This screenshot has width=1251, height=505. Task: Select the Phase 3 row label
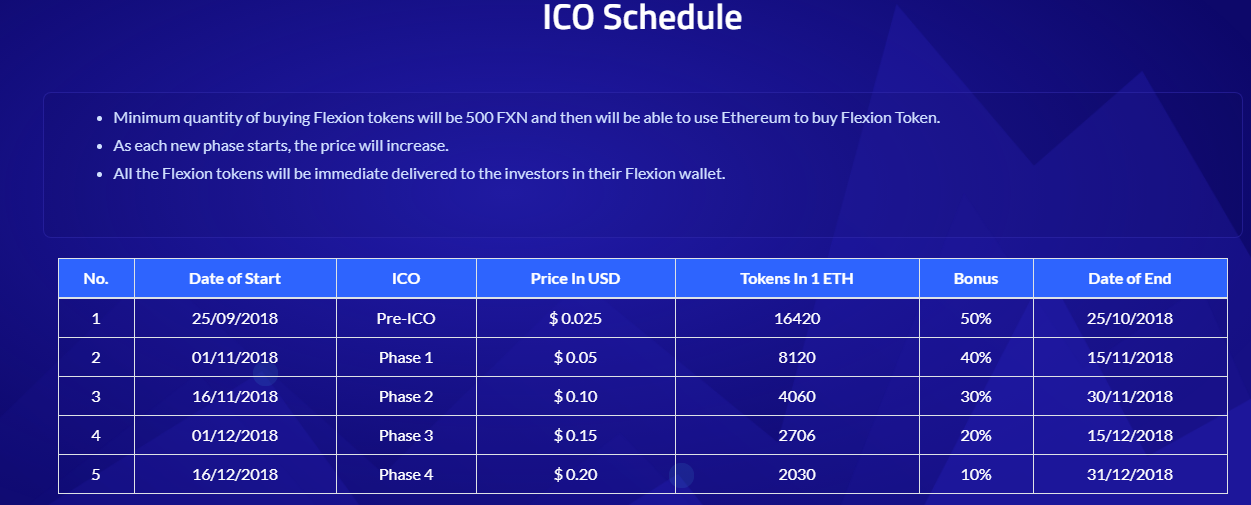[406, 436]
